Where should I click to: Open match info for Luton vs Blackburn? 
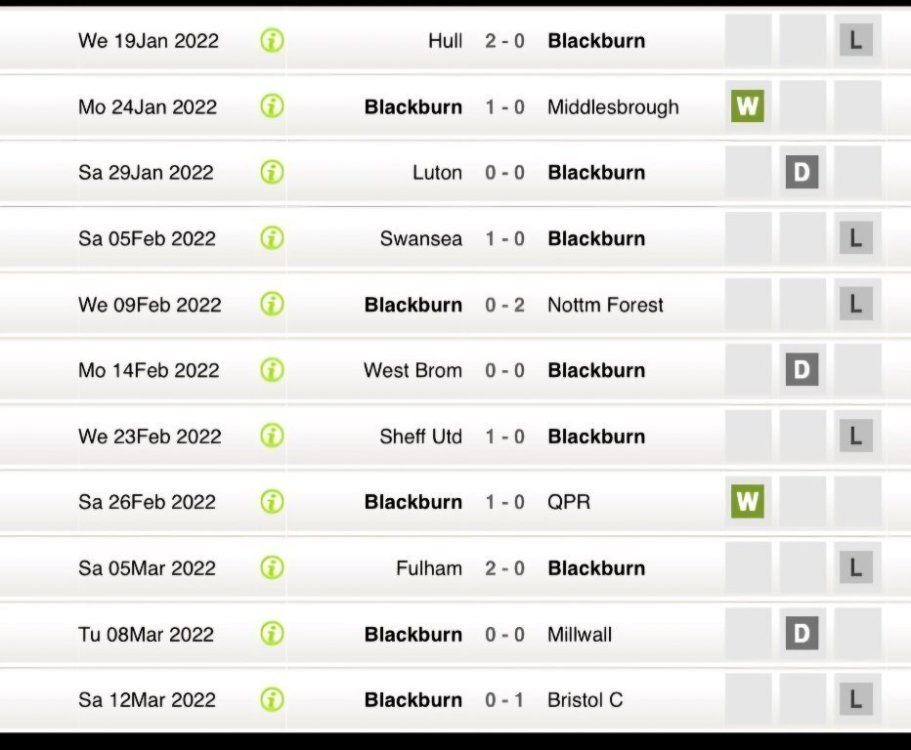pyautogui.click(x=272, y=172)
